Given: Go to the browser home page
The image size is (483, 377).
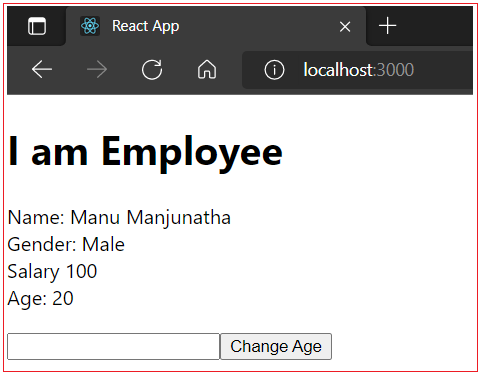Looking at the screenshot, I should 207,69.
